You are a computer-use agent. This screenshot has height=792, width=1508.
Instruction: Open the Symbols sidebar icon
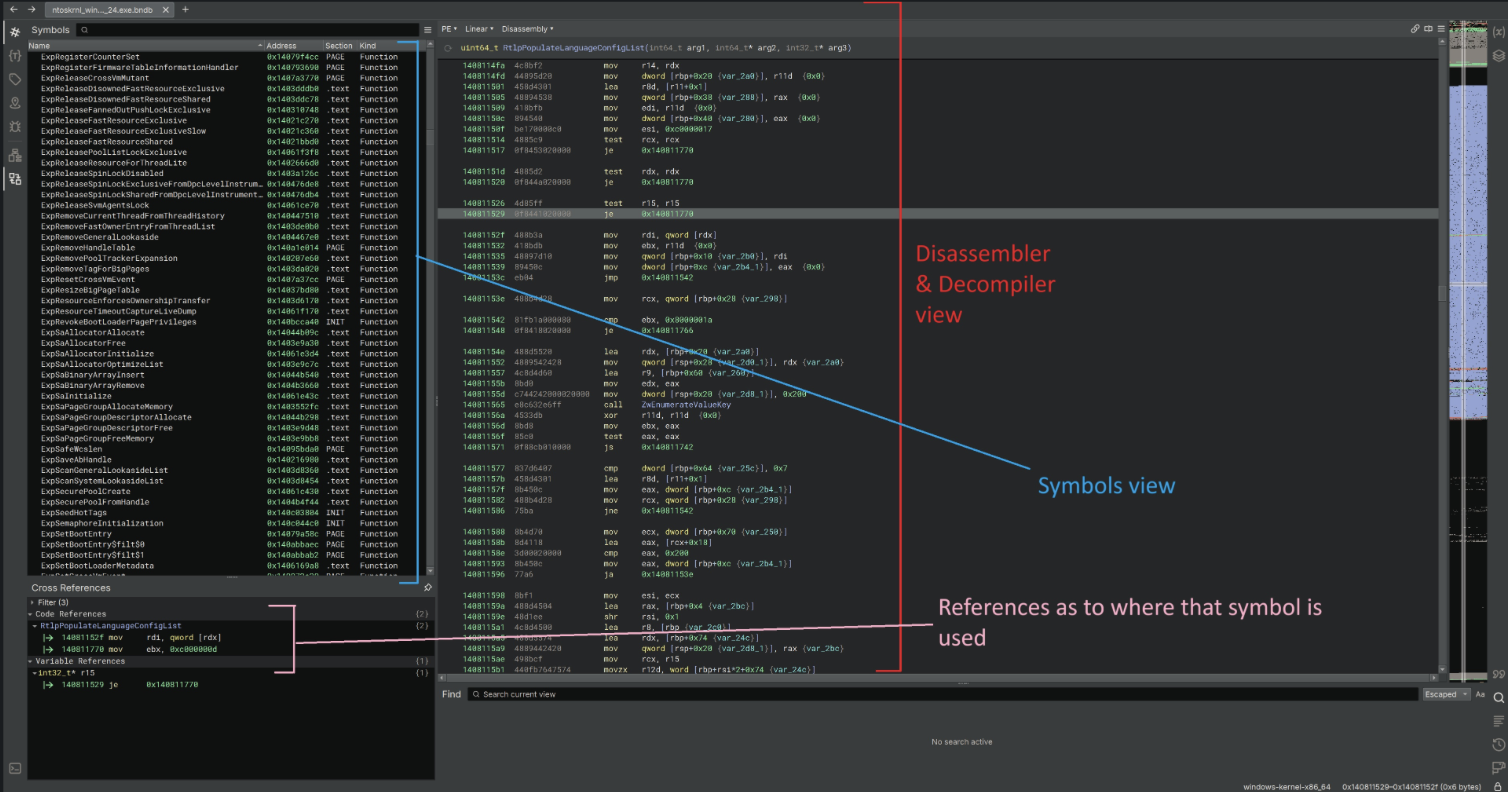click(15, 32)
